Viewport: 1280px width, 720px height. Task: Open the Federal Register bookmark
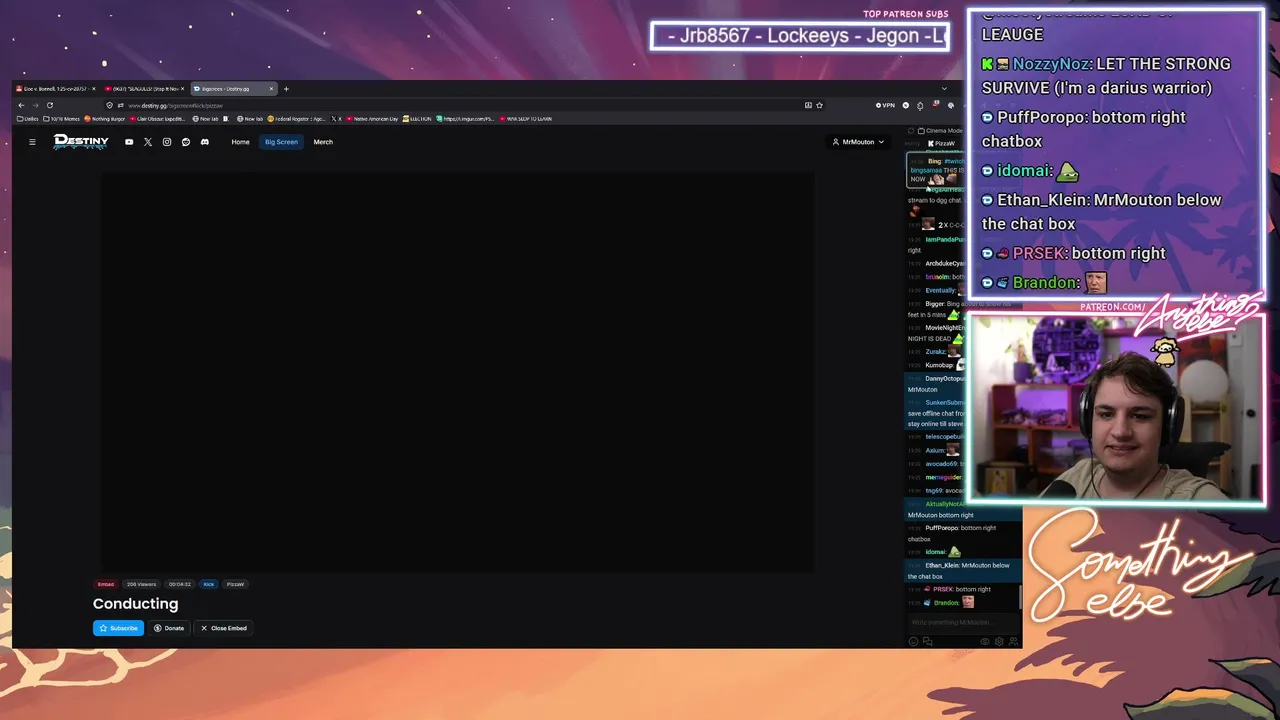[x=297, y=119]
